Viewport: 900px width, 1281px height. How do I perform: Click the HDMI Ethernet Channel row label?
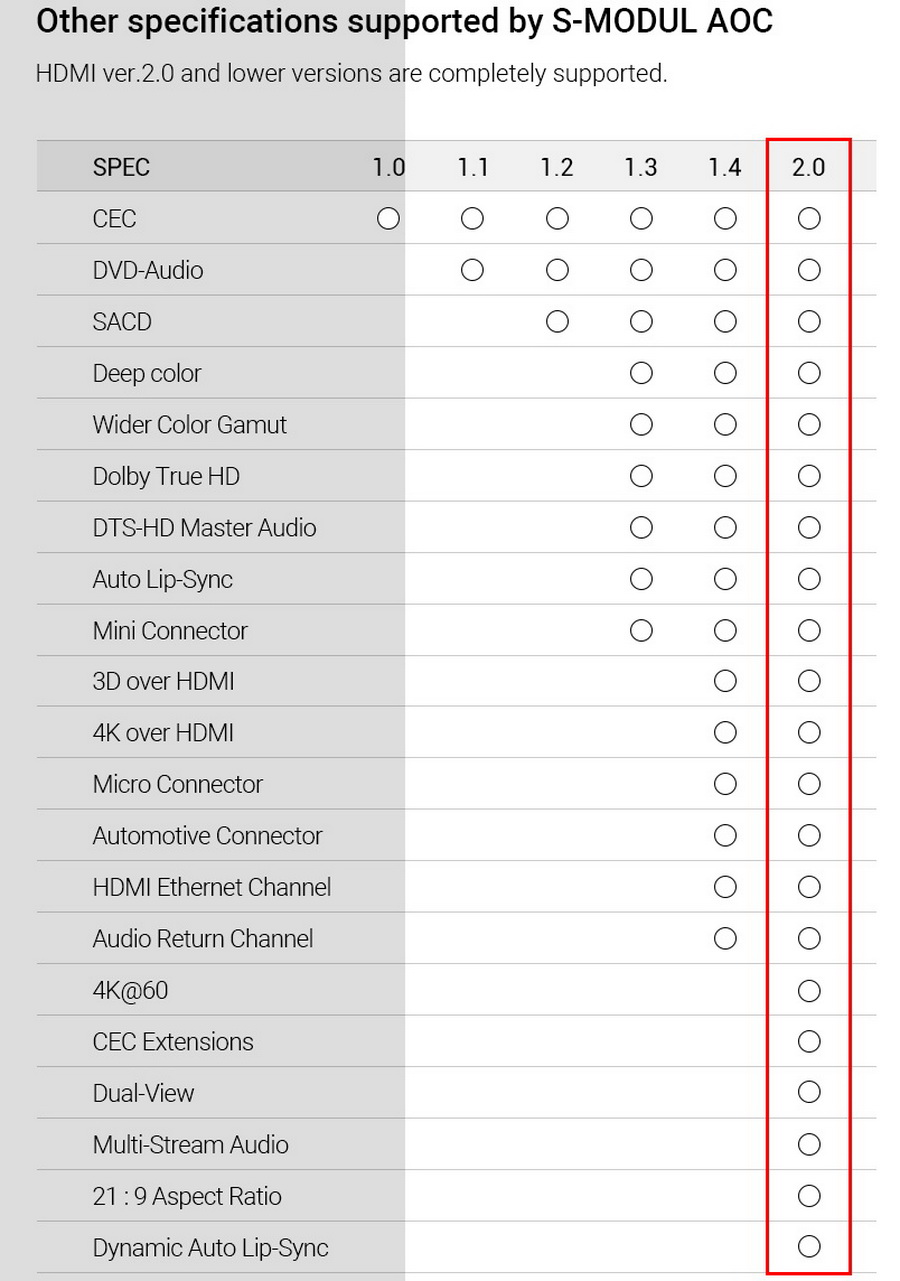(212, 887)
